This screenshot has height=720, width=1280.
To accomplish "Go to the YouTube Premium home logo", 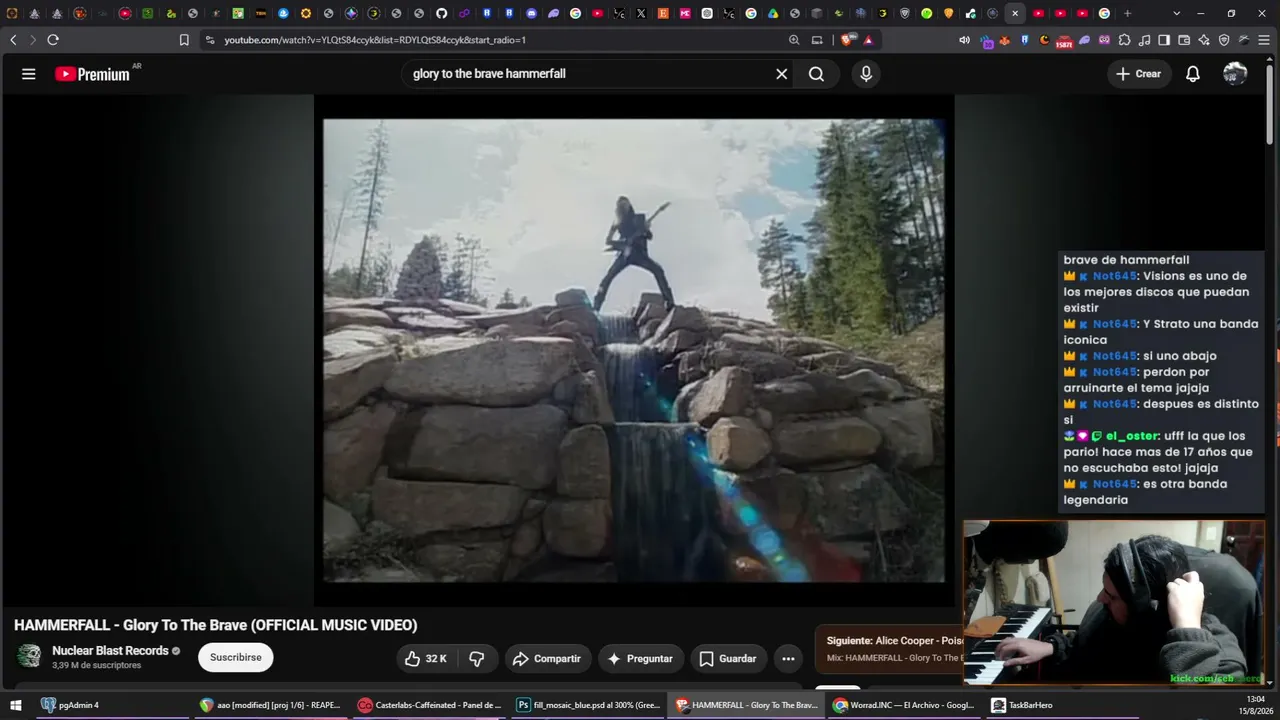I will pos(92,74).
